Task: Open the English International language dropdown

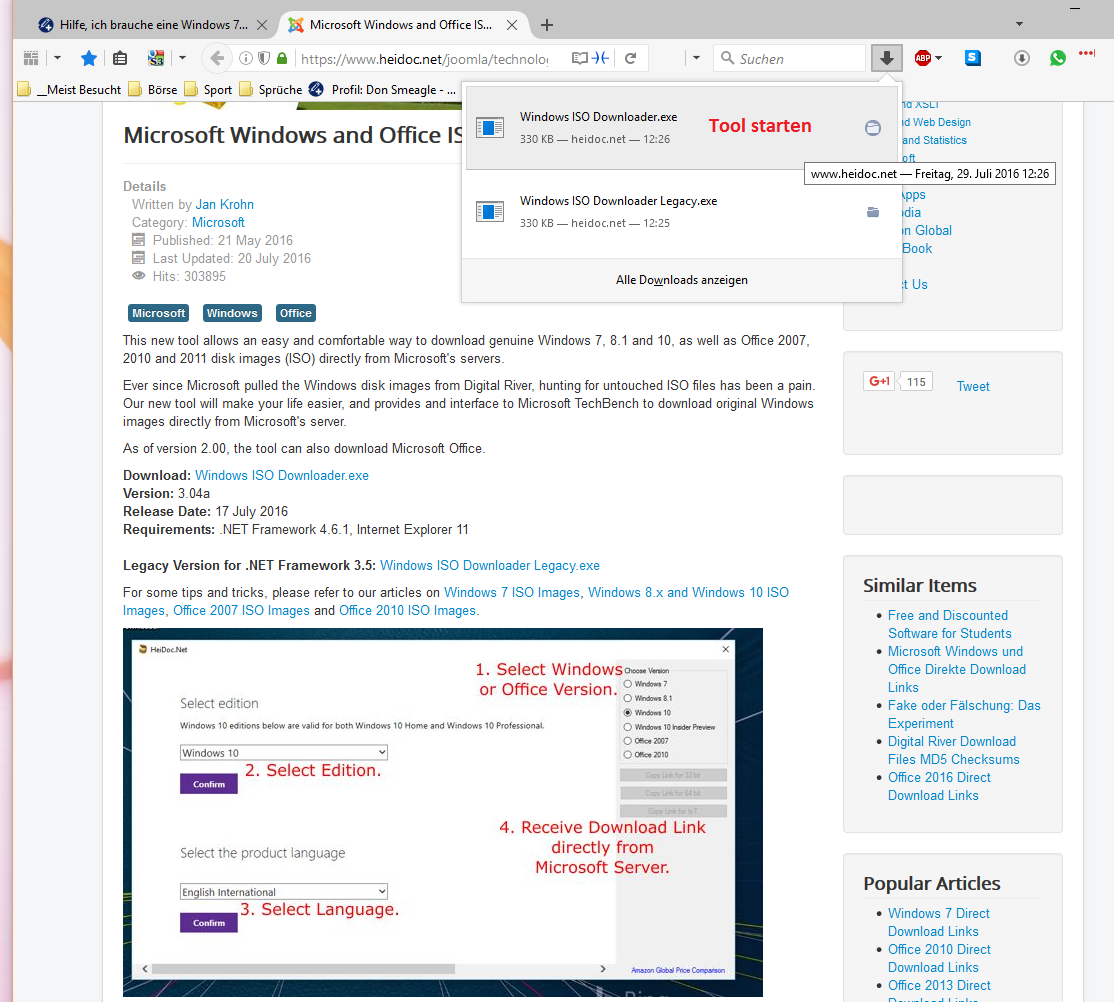Action: [x=283, y=892]
